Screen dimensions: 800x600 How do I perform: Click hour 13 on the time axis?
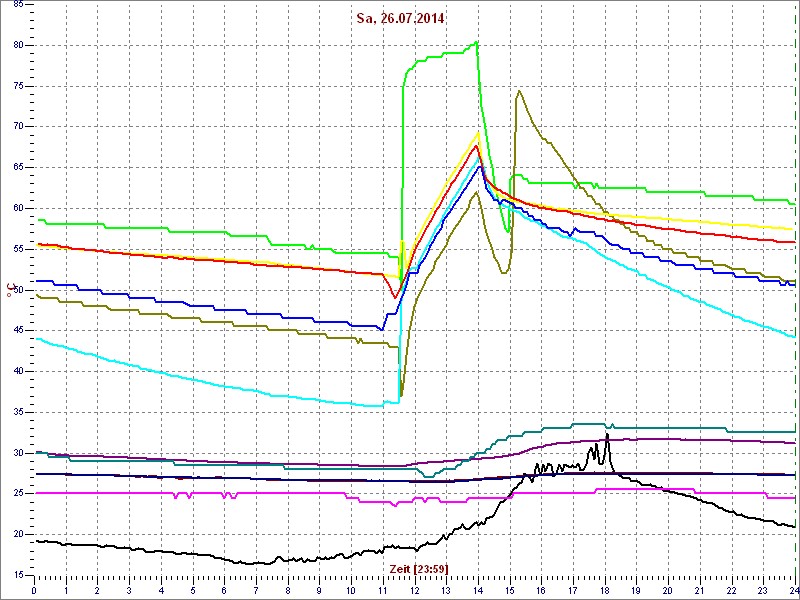point(446,591)
